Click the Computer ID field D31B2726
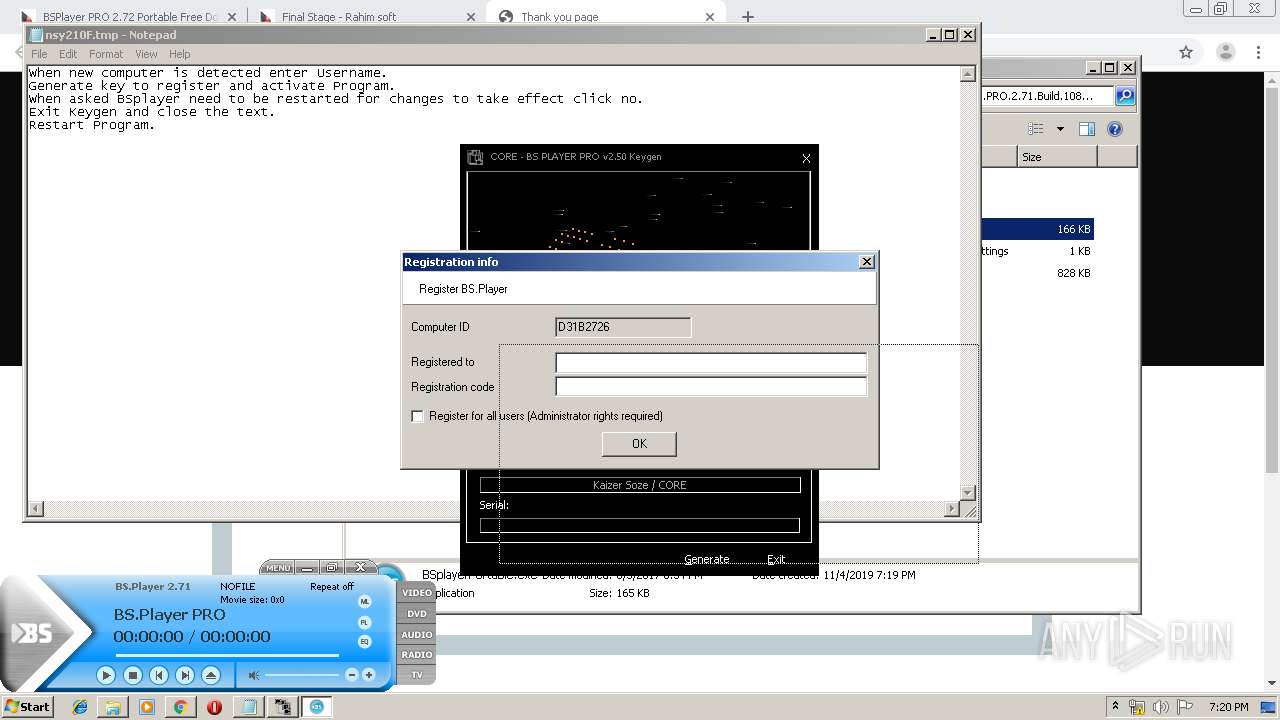Viewport: 1280px width, 720px height. tap(623, 327)
